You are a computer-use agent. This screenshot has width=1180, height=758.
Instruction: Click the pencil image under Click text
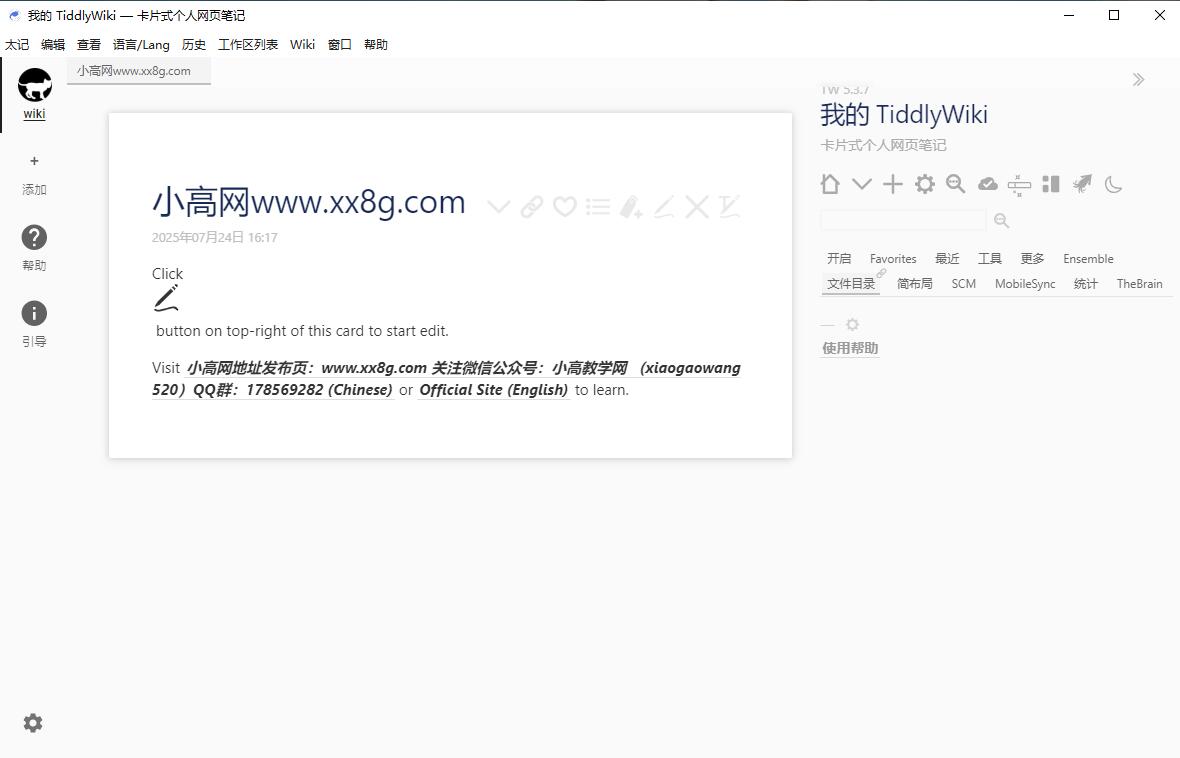(x=166, y=298)
